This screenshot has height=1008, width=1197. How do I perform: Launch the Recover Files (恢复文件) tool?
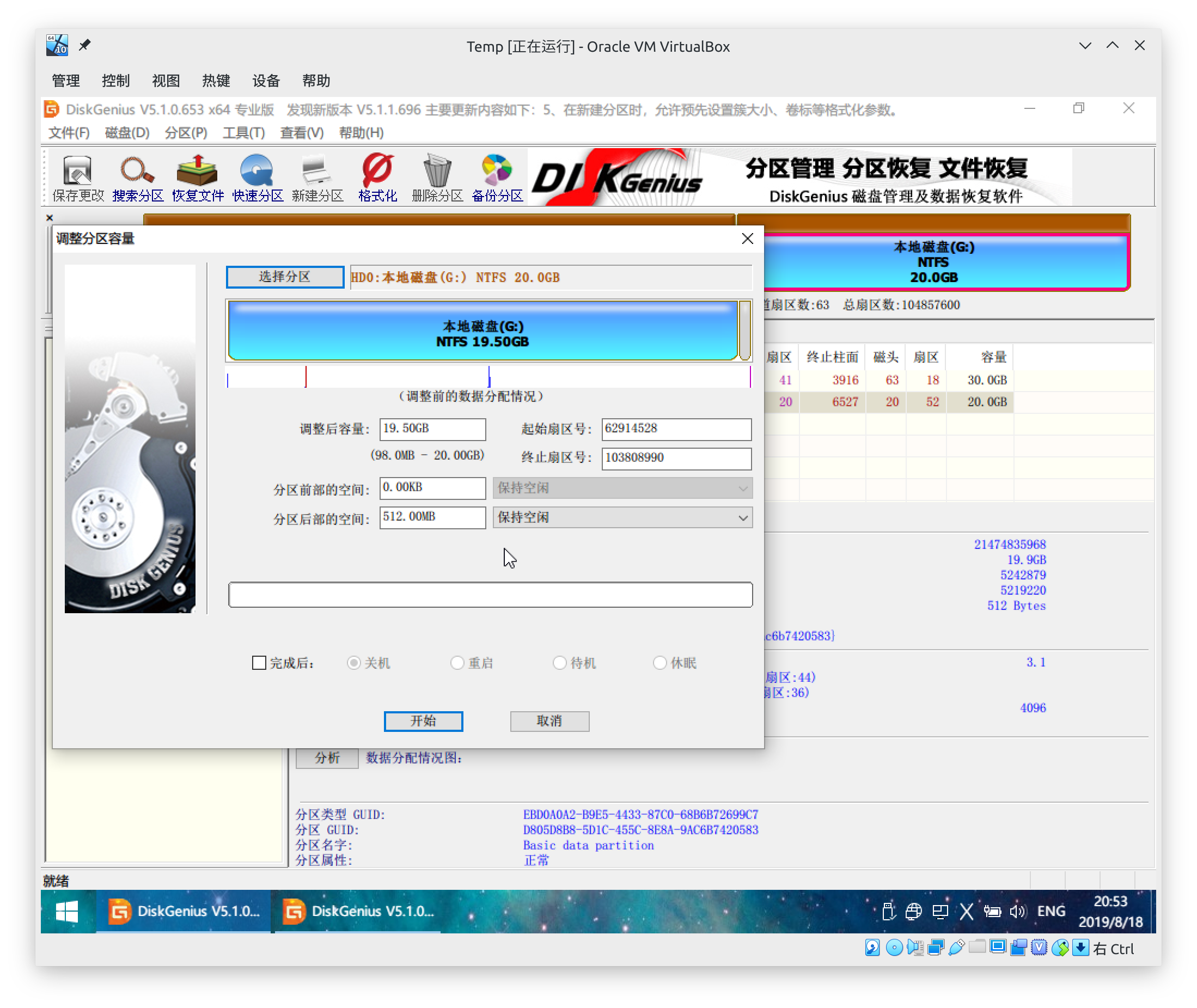(x=198, y=178)
